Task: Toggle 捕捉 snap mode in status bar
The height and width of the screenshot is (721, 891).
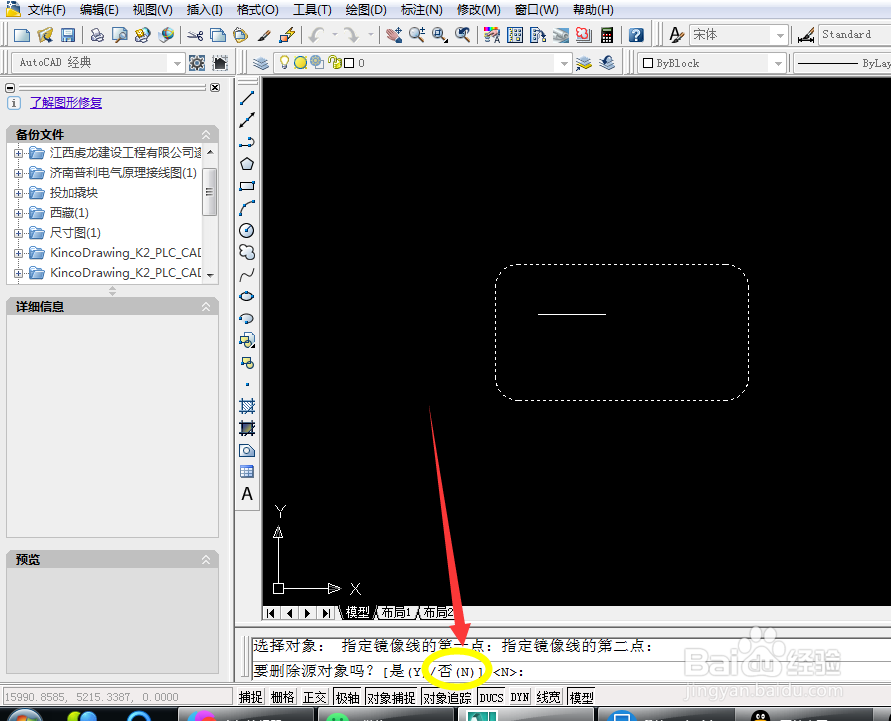Action: click(251, 697)
